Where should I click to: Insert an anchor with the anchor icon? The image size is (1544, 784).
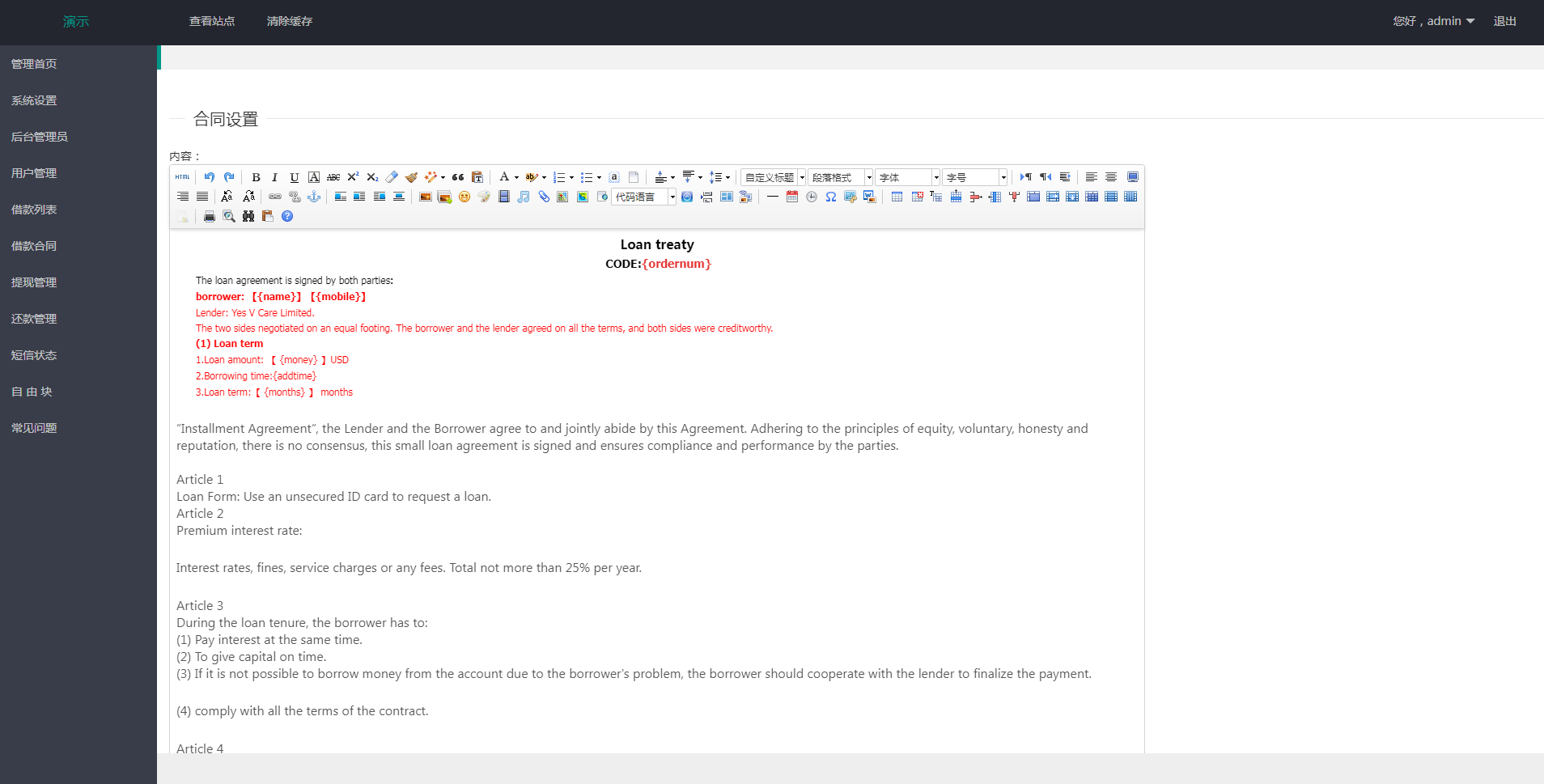[314, 197]
